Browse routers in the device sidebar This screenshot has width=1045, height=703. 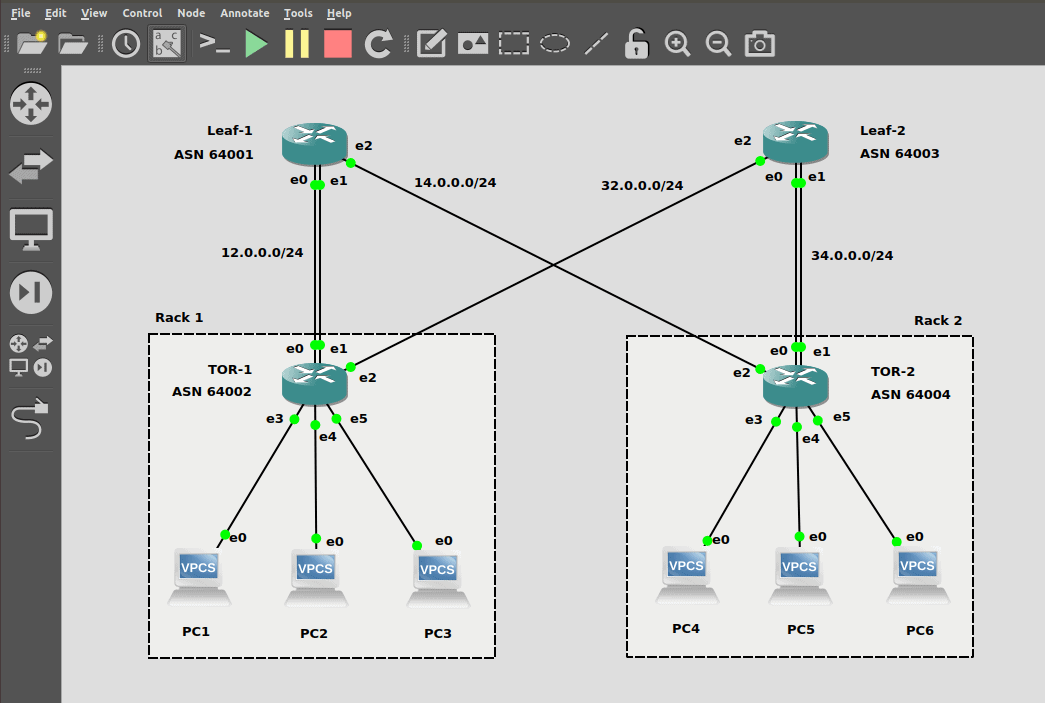(x=30, y=103)
